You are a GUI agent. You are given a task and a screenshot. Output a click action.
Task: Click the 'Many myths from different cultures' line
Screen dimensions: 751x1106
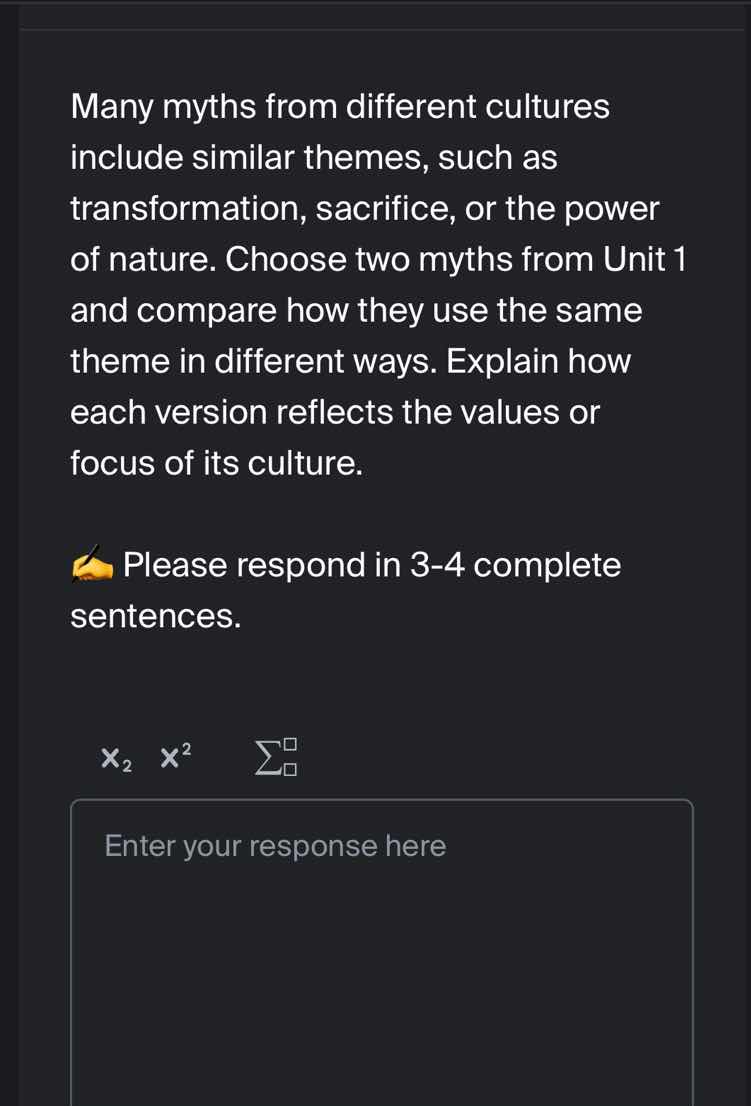point(340,106)
